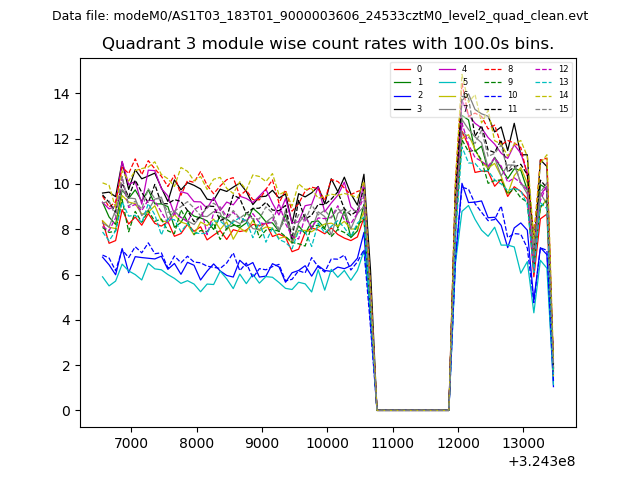Viewport: 640px width, 480px height.
Task: Click the x-axis tick label 11000
Action: (x=392, y=443)
